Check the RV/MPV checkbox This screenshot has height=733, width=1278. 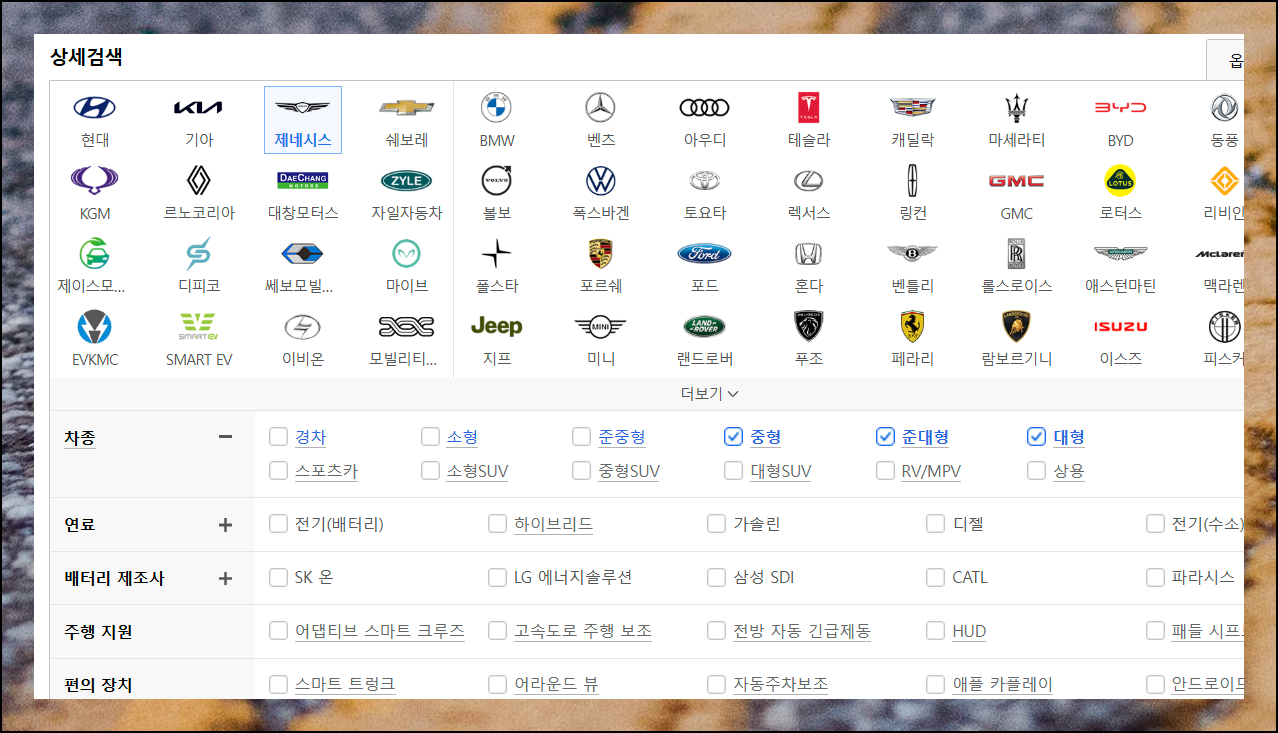tap(885, 470)
